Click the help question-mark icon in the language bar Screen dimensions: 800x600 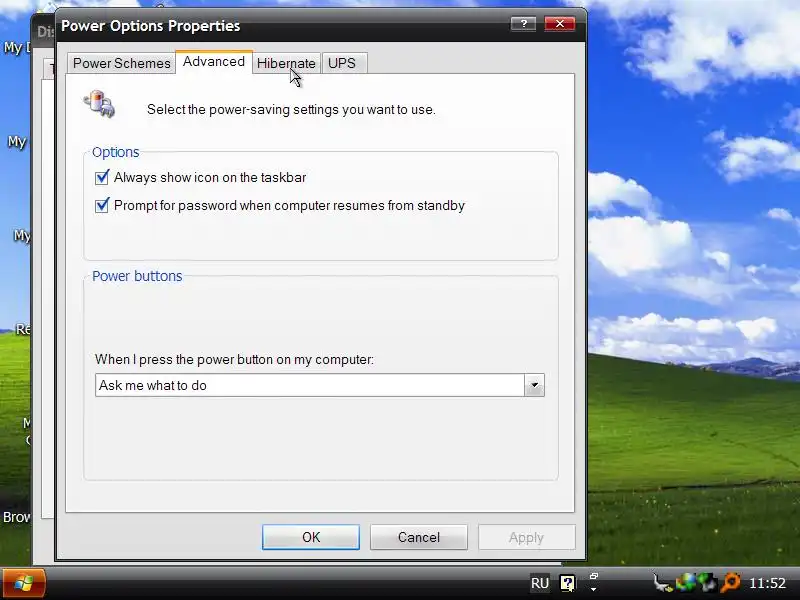[x=567, y=583]
